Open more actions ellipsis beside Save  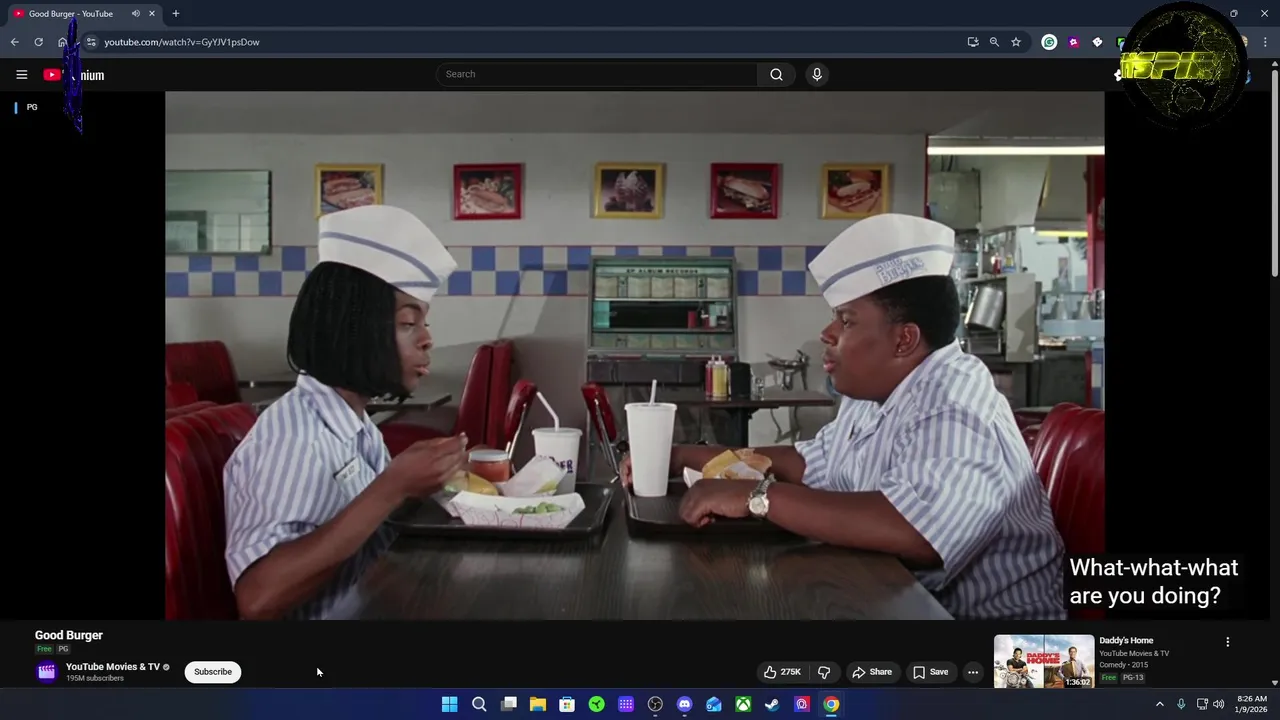pyautogui.click(x=973, y=672)
